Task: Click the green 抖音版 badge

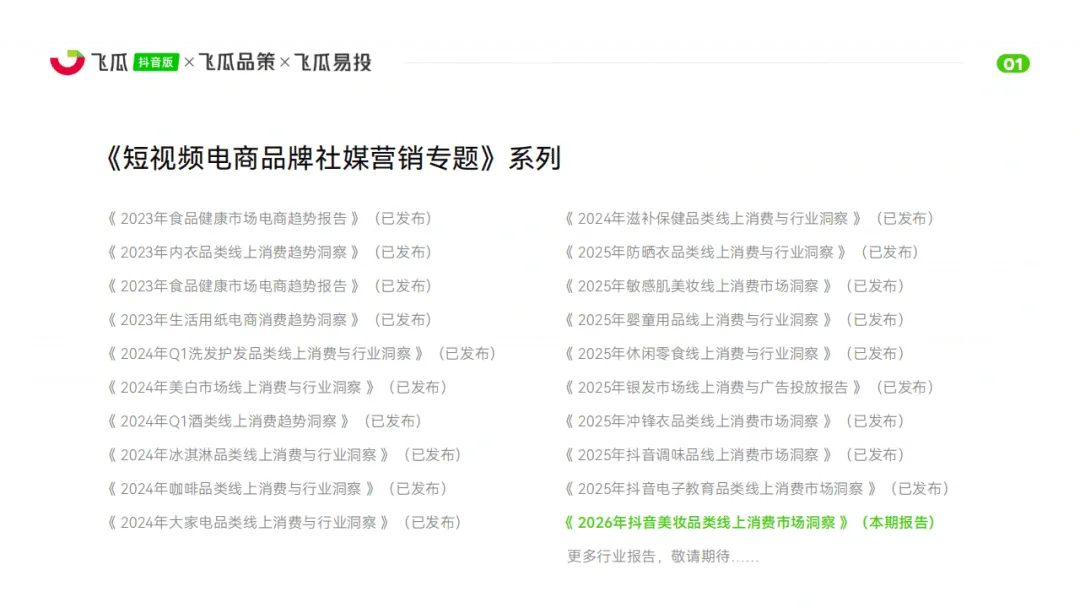Action: [x=156, y=62]
